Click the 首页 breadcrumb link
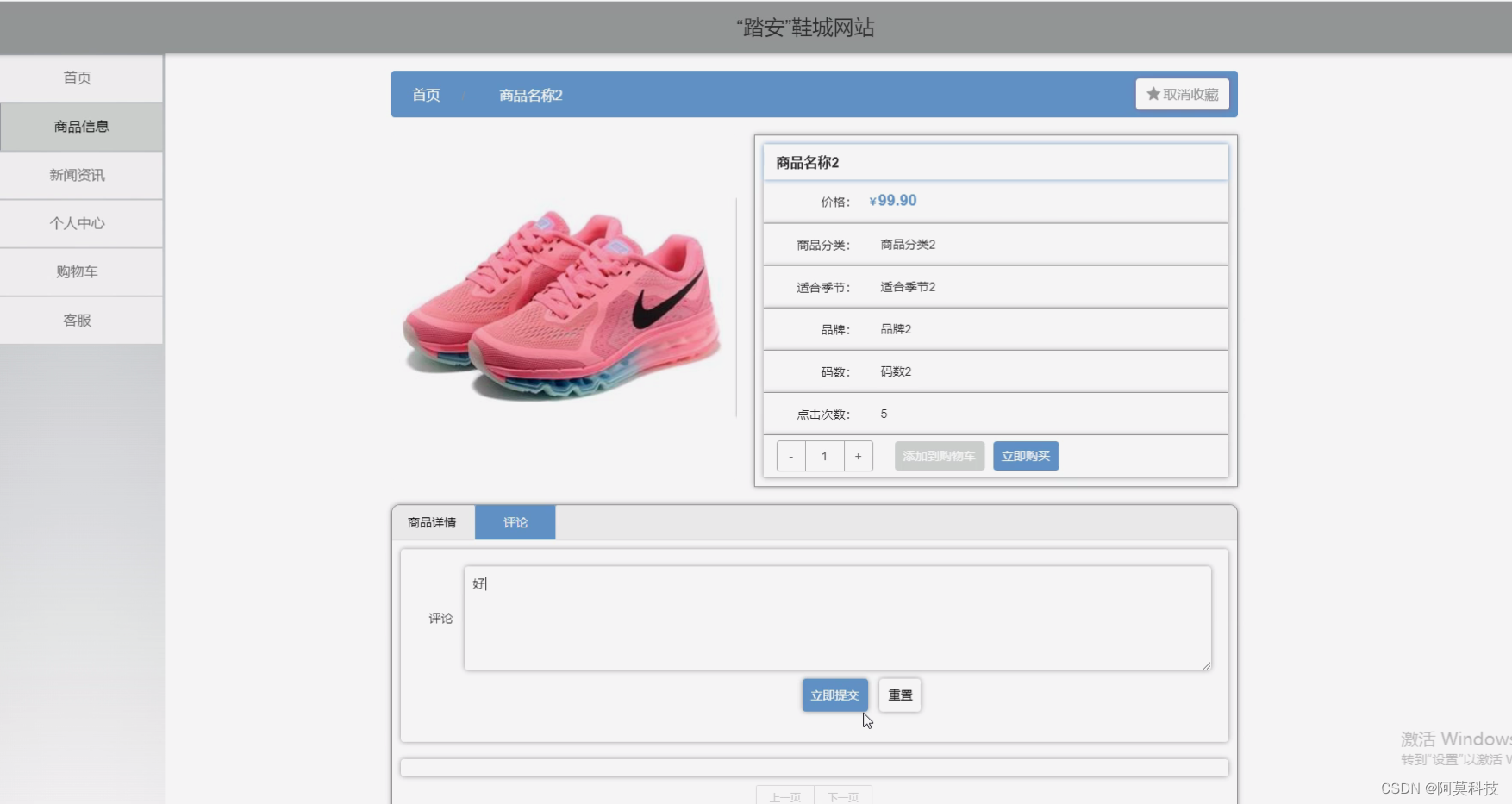Viewport: 1512px width, 804px height. point(426,95)
